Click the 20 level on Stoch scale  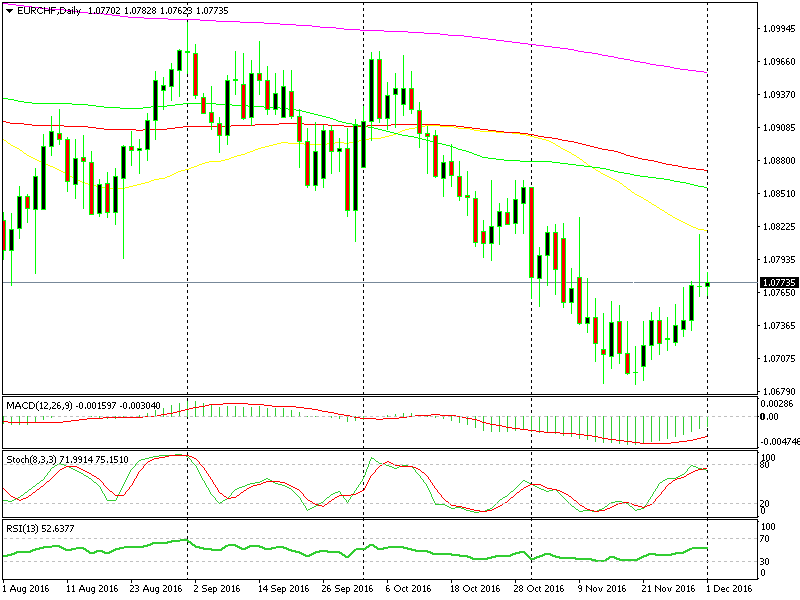pos(765,504)
